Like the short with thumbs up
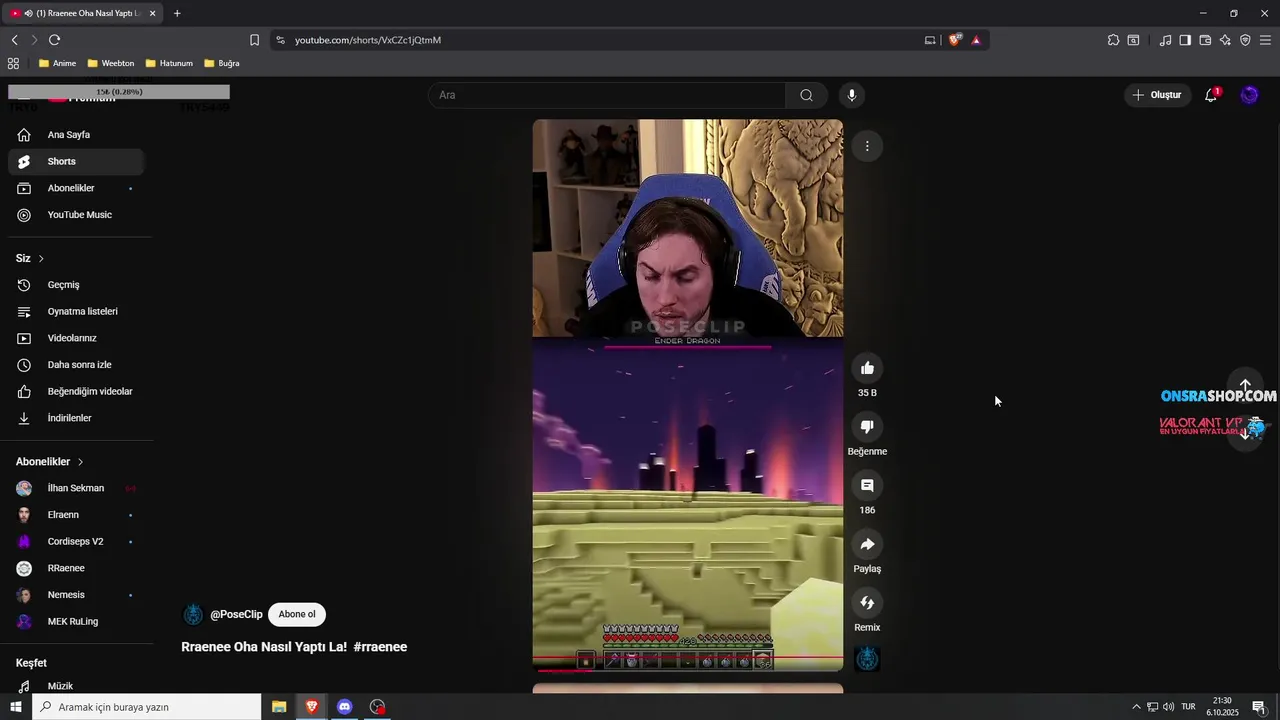Viewport: 1280px width, 720px height. click(x=867, y=368)
